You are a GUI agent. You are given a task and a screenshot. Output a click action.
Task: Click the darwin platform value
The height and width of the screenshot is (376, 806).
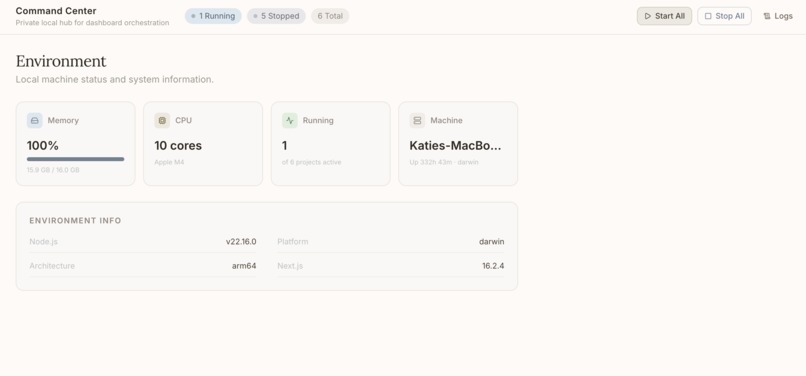click(x=491, y=241)
